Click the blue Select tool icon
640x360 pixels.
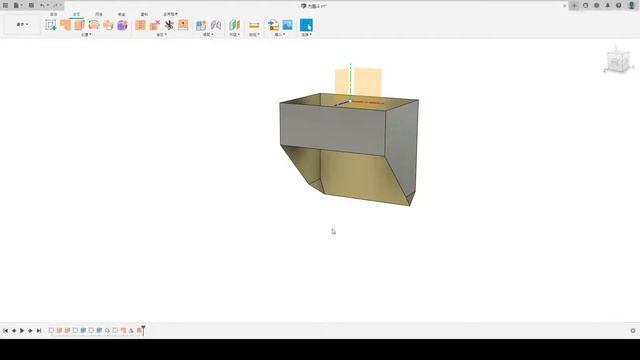click(x=306, y=25)
